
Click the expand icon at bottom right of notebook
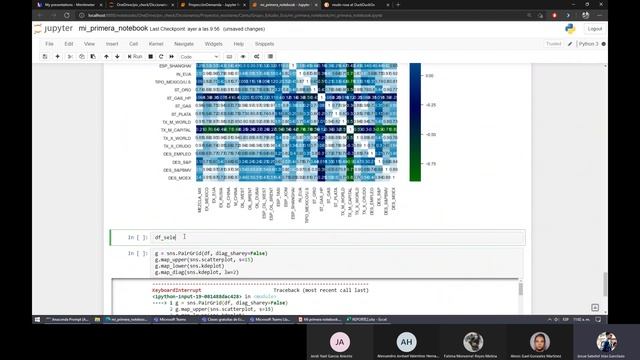pos(595,307)
